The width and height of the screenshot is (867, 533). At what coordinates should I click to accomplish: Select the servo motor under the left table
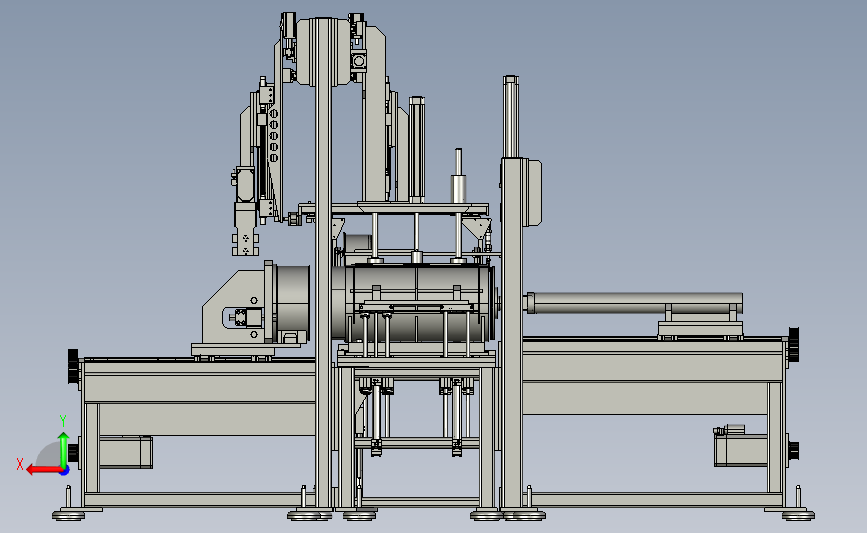pos(125,452)
